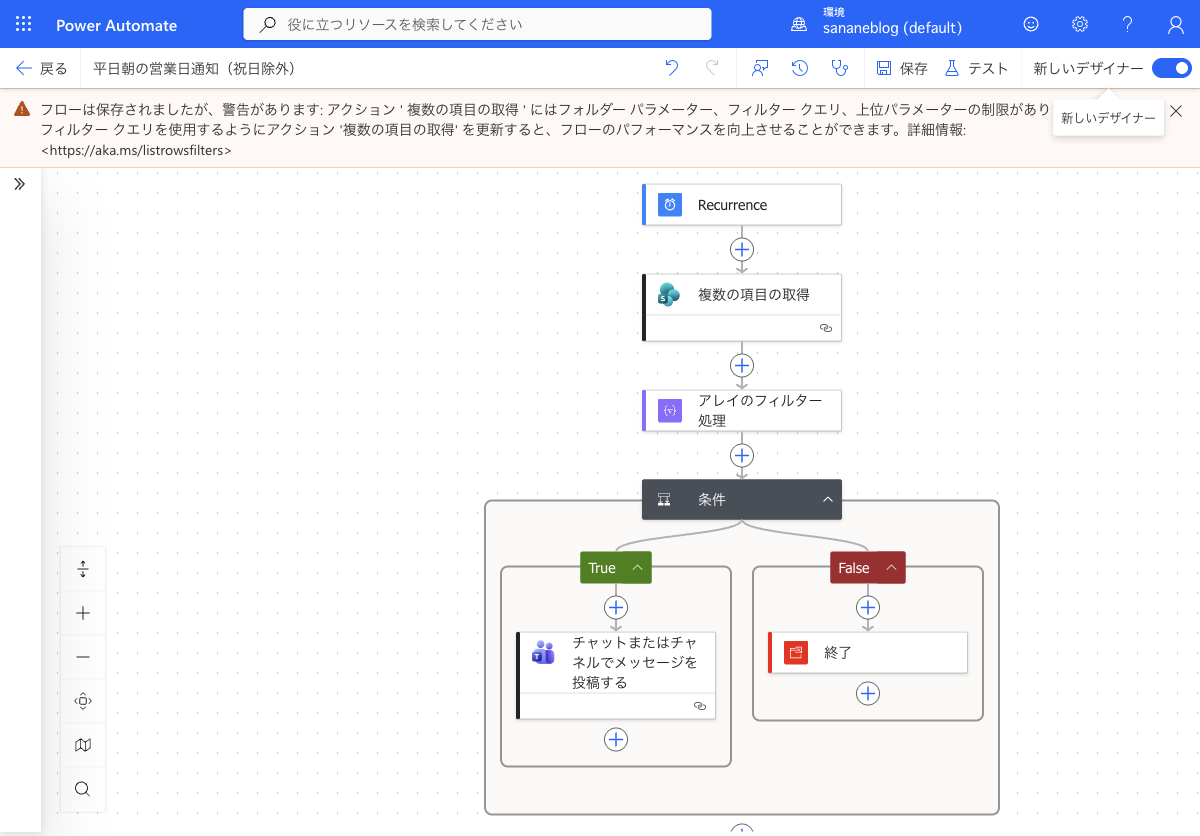Zoom out the canvas with minus button

click(x=83, y=657)
